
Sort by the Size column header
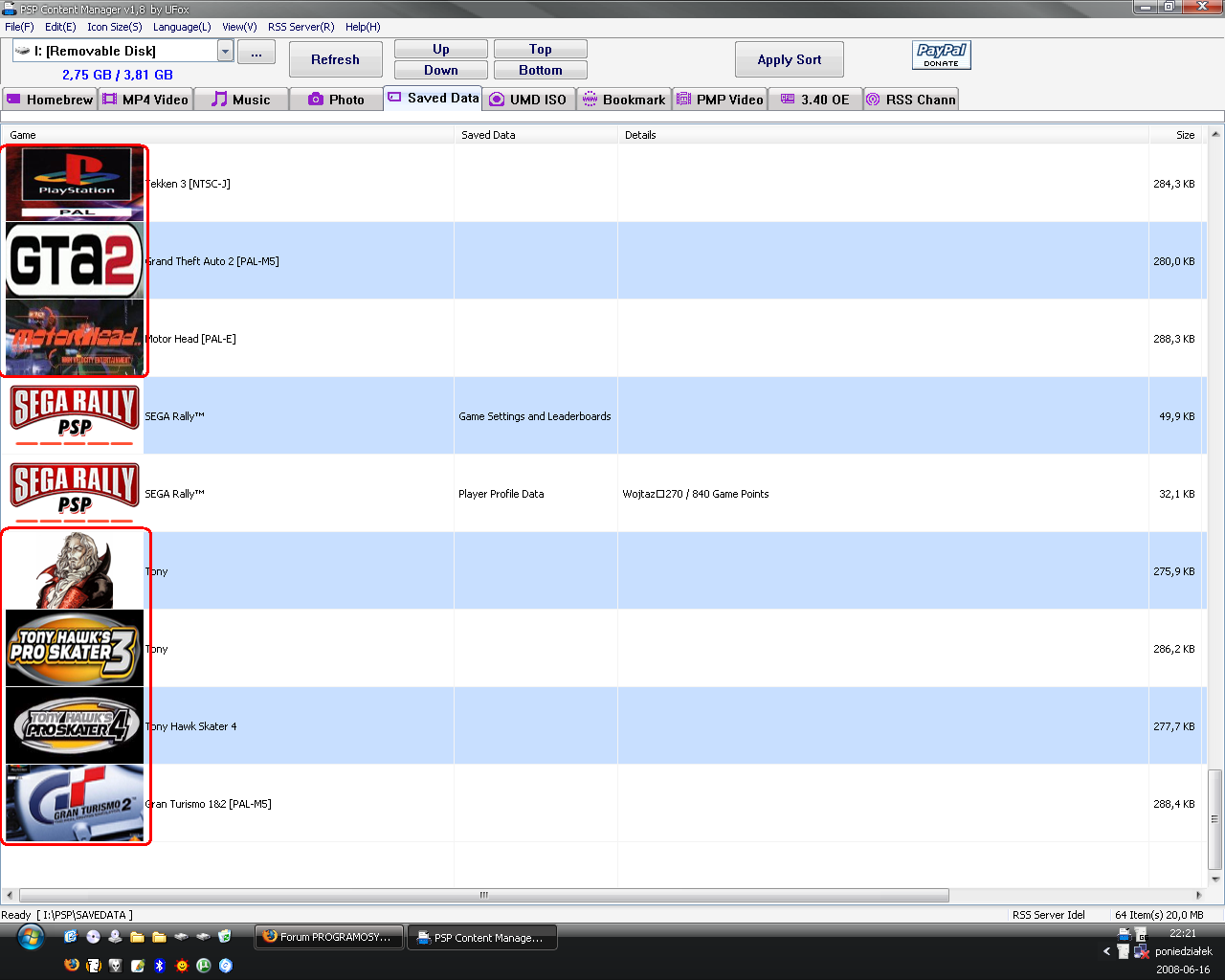pyautogui.click(x=1177, y=135)
